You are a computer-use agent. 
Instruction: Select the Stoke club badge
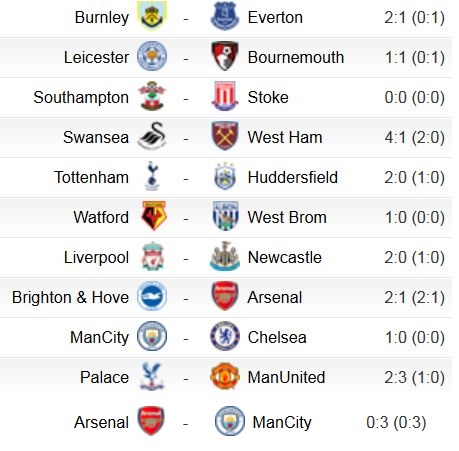225,96
